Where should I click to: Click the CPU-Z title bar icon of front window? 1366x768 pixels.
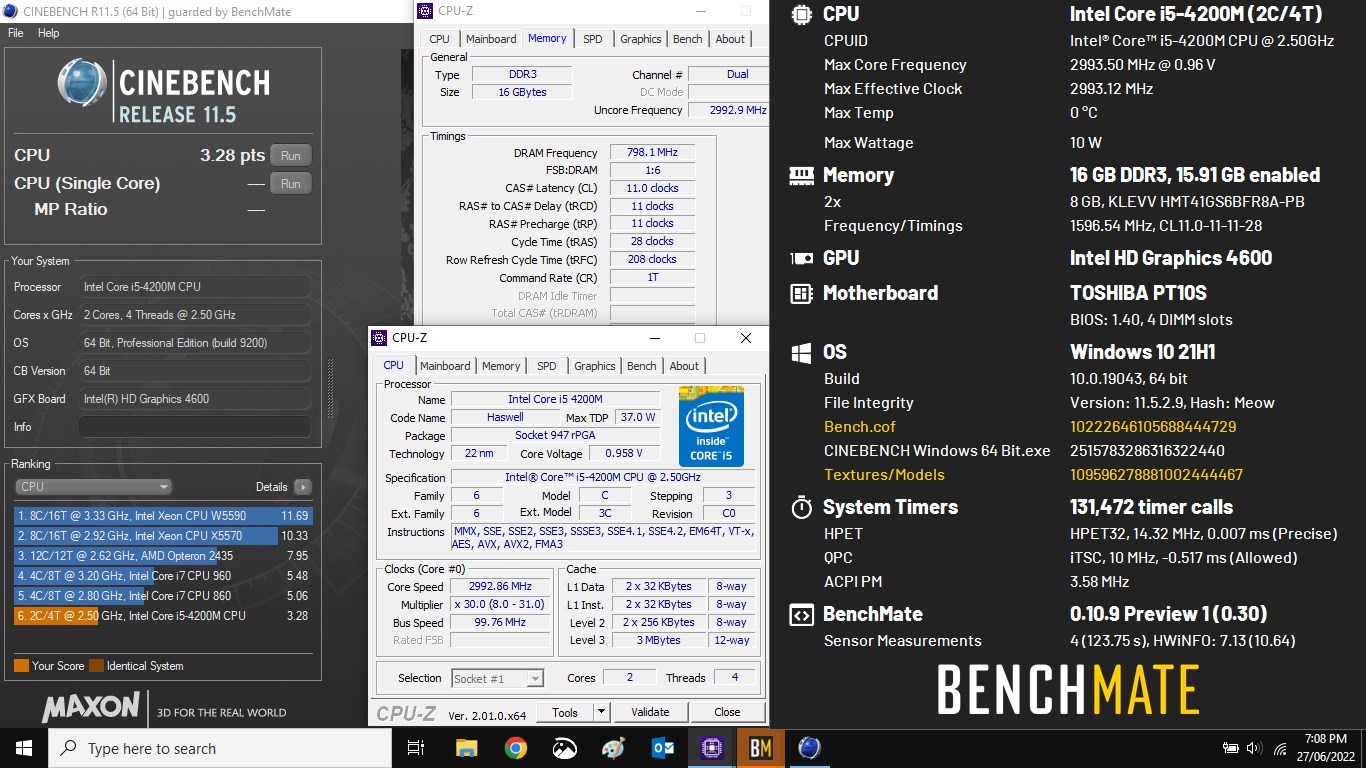[x=380, y=338]
